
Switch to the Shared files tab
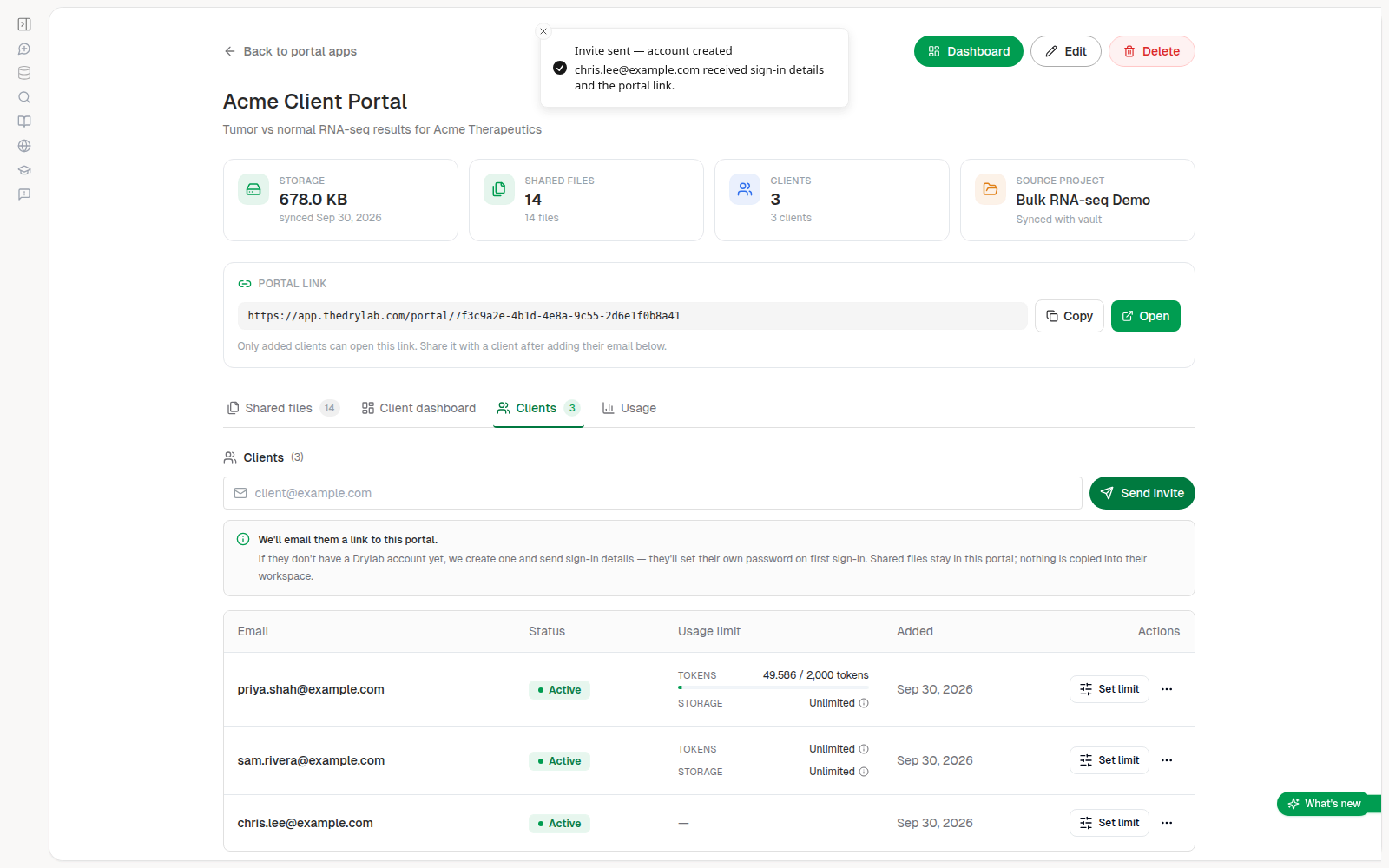click(x=282, y=408)
